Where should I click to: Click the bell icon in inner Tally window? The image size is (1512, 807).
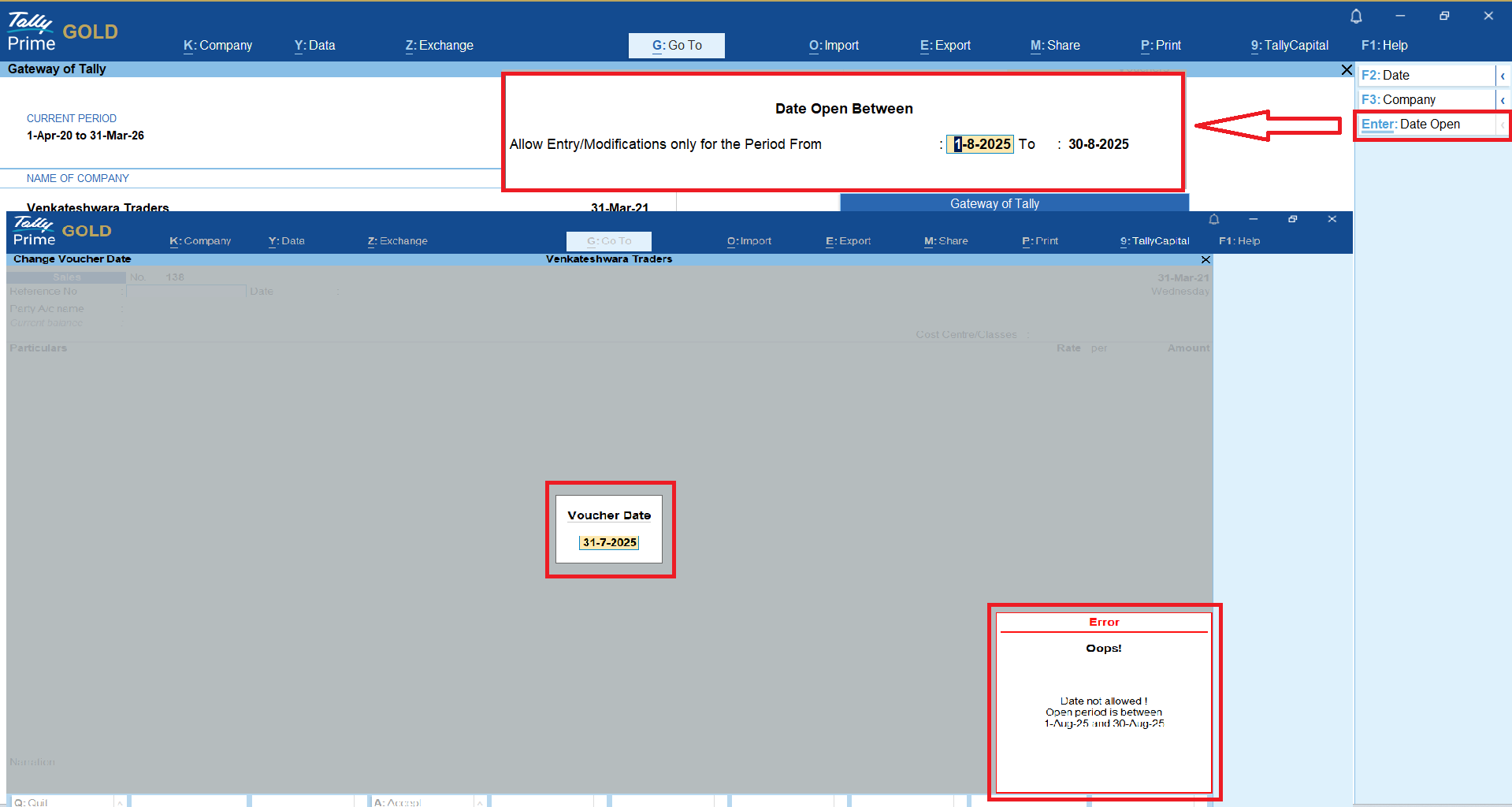pos(1214,219)
